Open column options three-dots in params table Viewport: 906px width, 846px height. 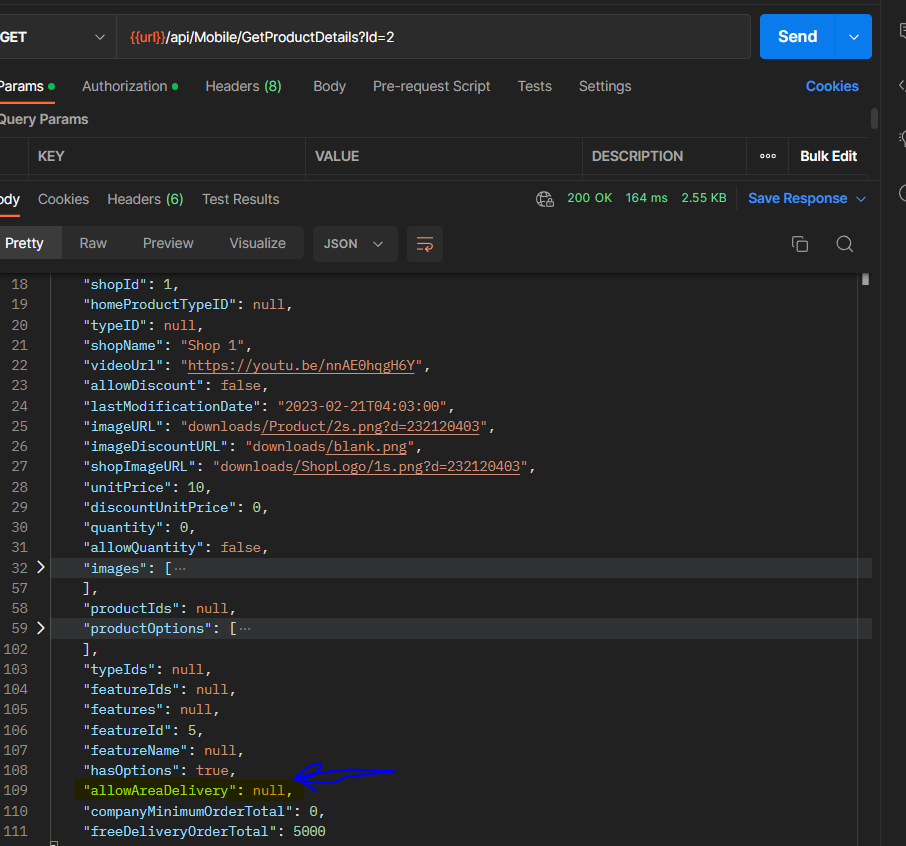click(768, 156)
